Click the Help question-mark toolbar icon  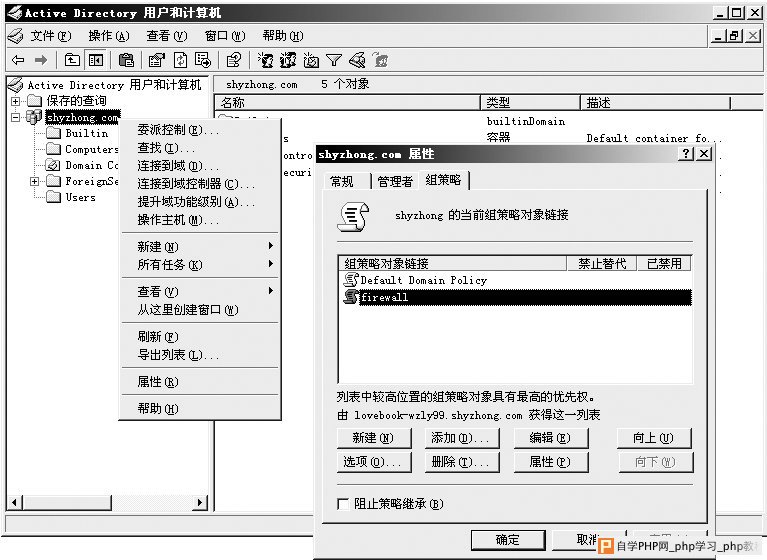(234, 60)
